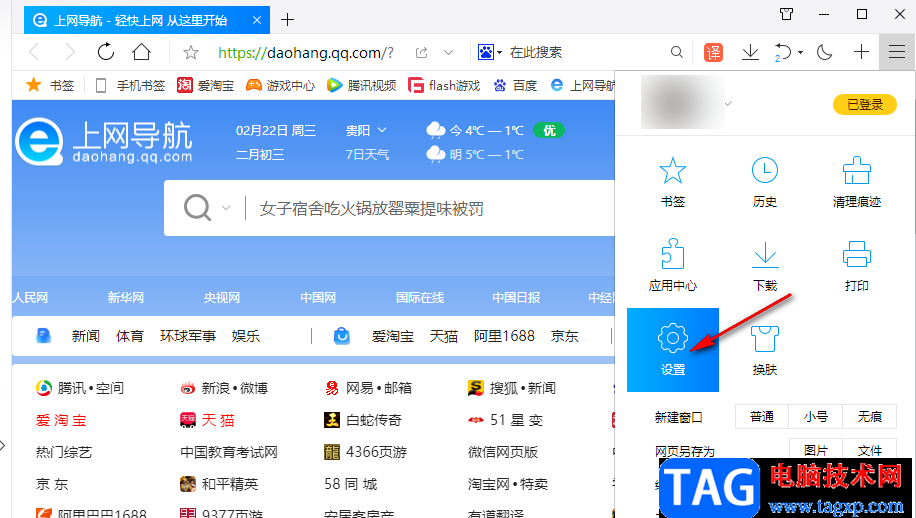The height and width of the screenshot is (518, 916).
Task: Open 书签 in the bookmarks bar
Action: [50, 85]
